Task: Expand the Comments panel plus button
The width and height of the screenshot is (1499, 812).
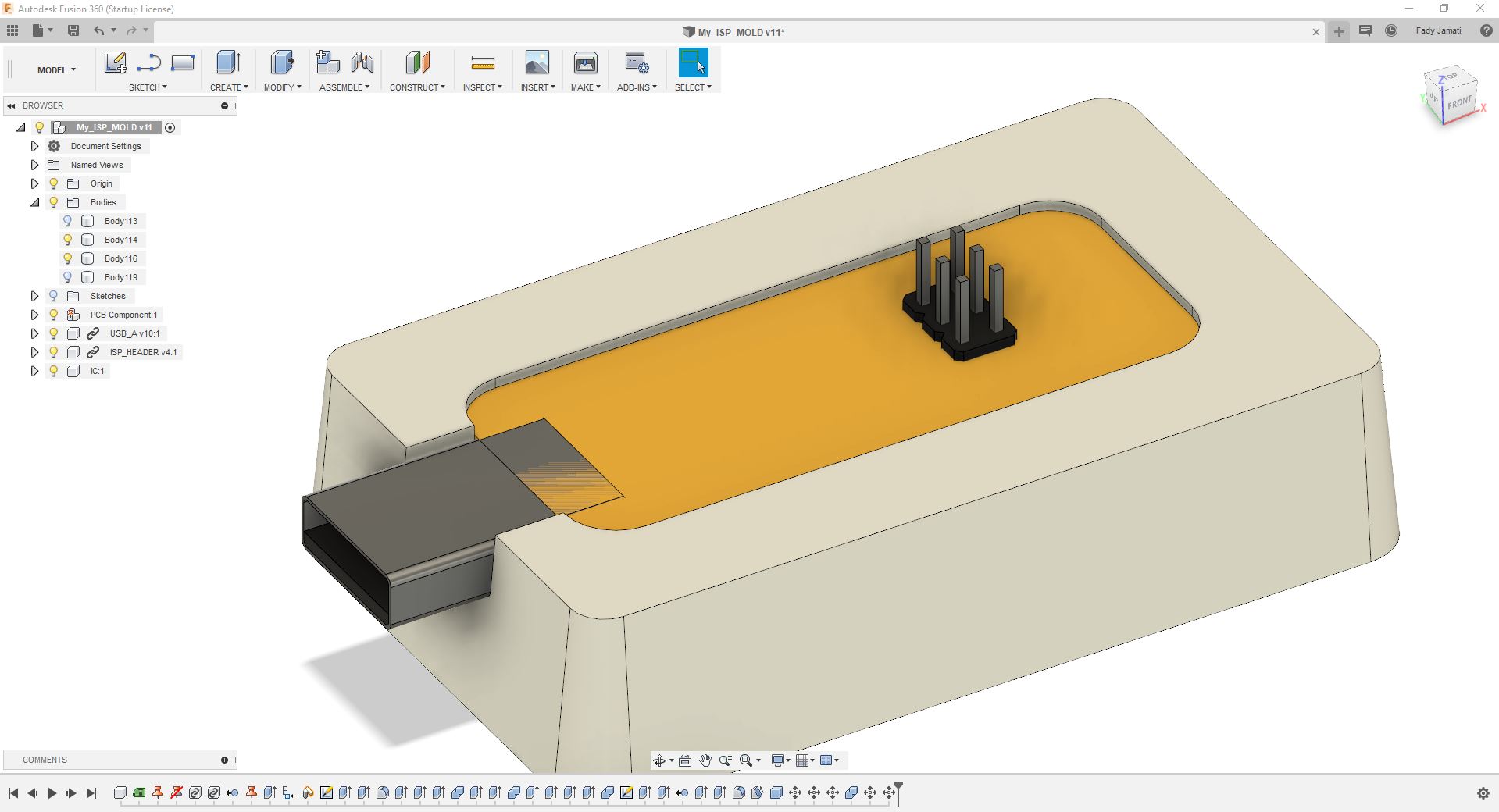Action: point(224,760)
